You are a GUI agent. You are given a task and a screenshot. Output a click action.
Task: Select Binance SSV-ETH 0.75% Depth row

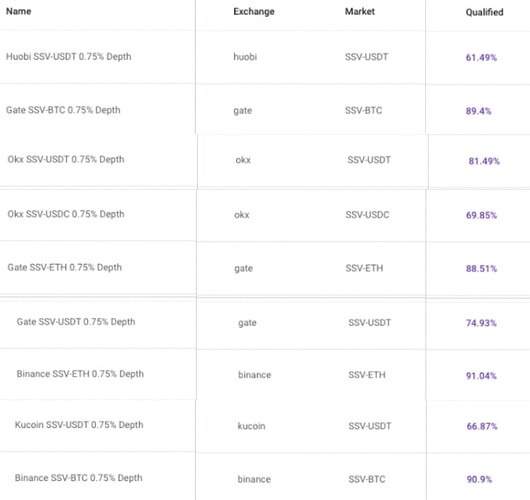pyautogui.click(x=265, y=374)
